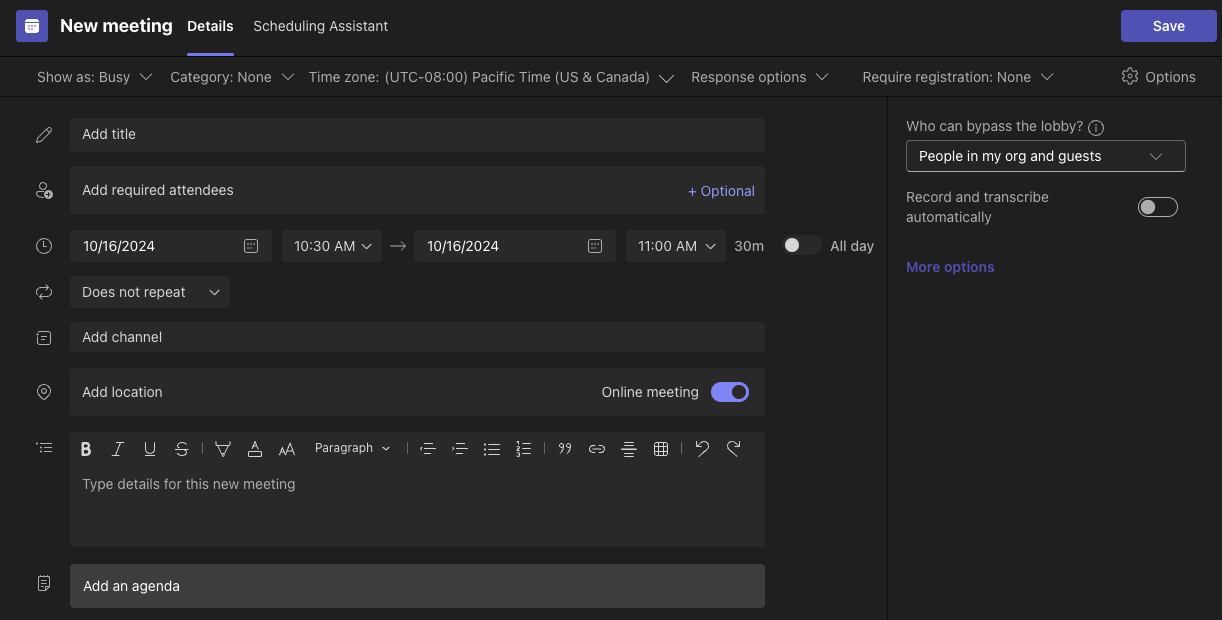Undo the last edit

702,449
